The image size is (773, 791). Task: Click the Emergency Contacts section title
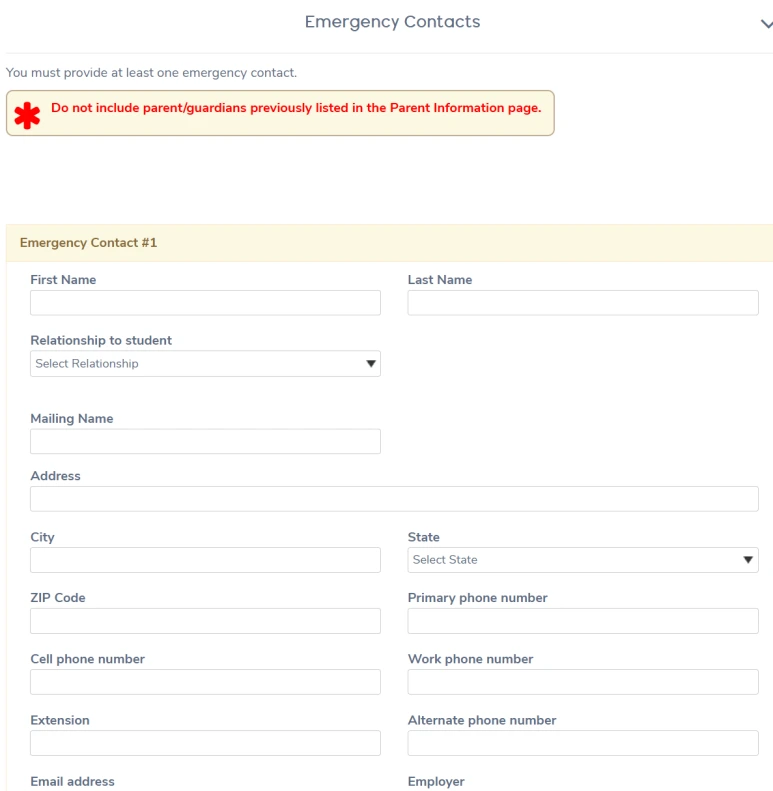tap(392, 22)
